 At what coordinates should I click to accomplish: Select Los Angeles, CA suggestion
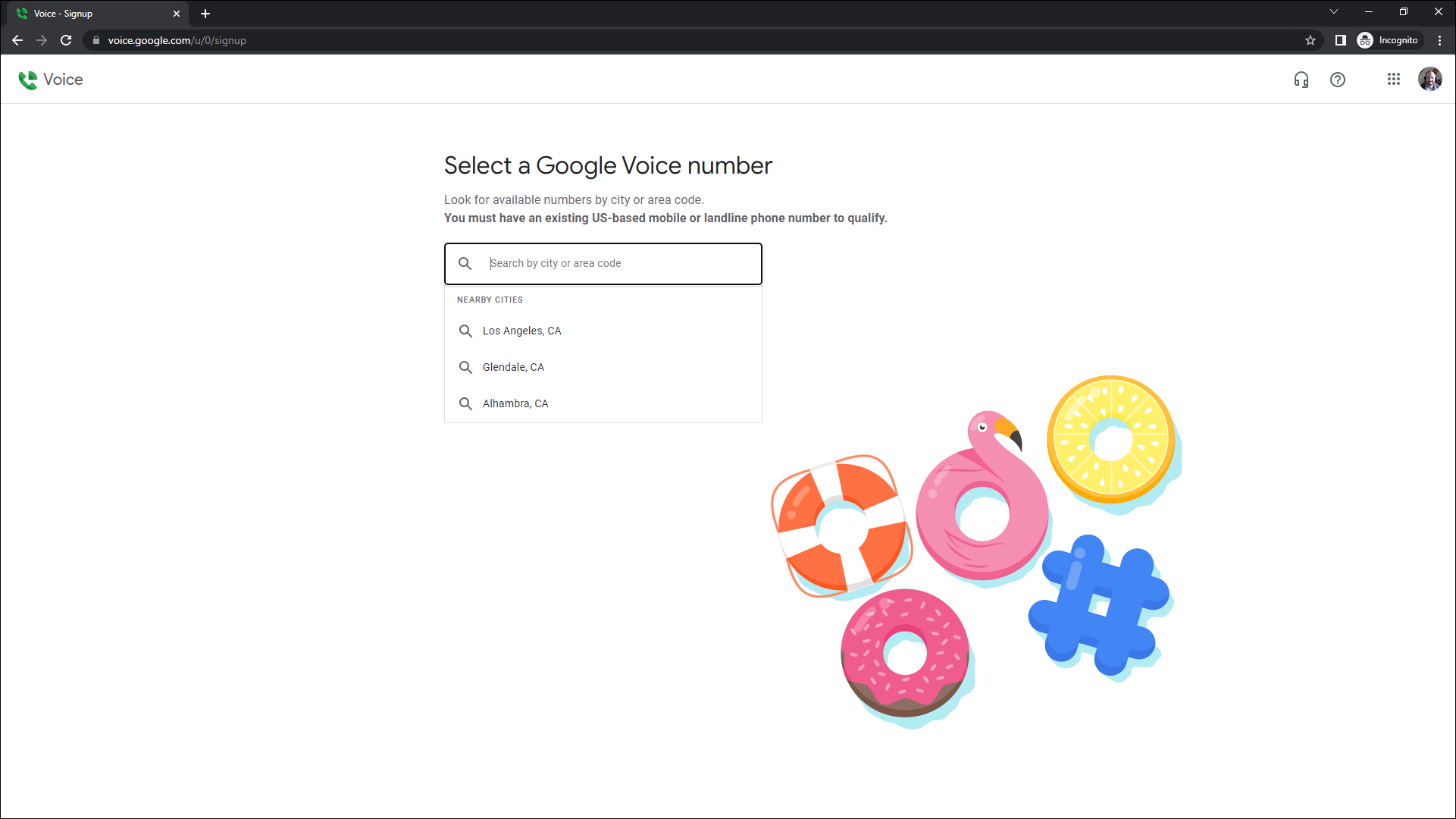click(521, 331)
